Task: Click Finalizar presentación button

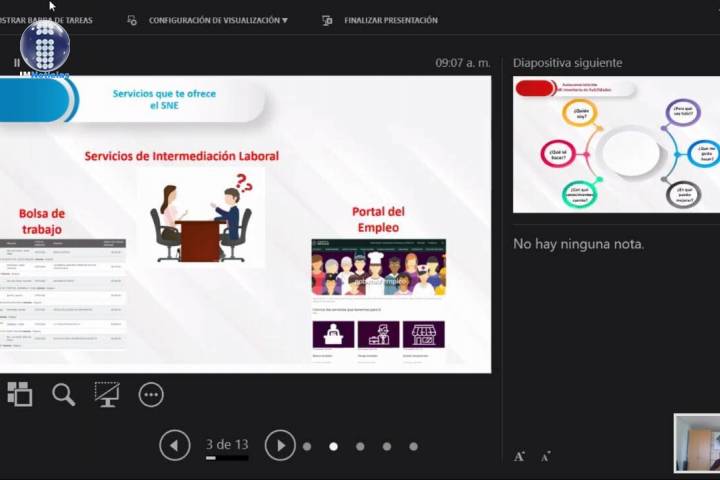Action: 390,20
